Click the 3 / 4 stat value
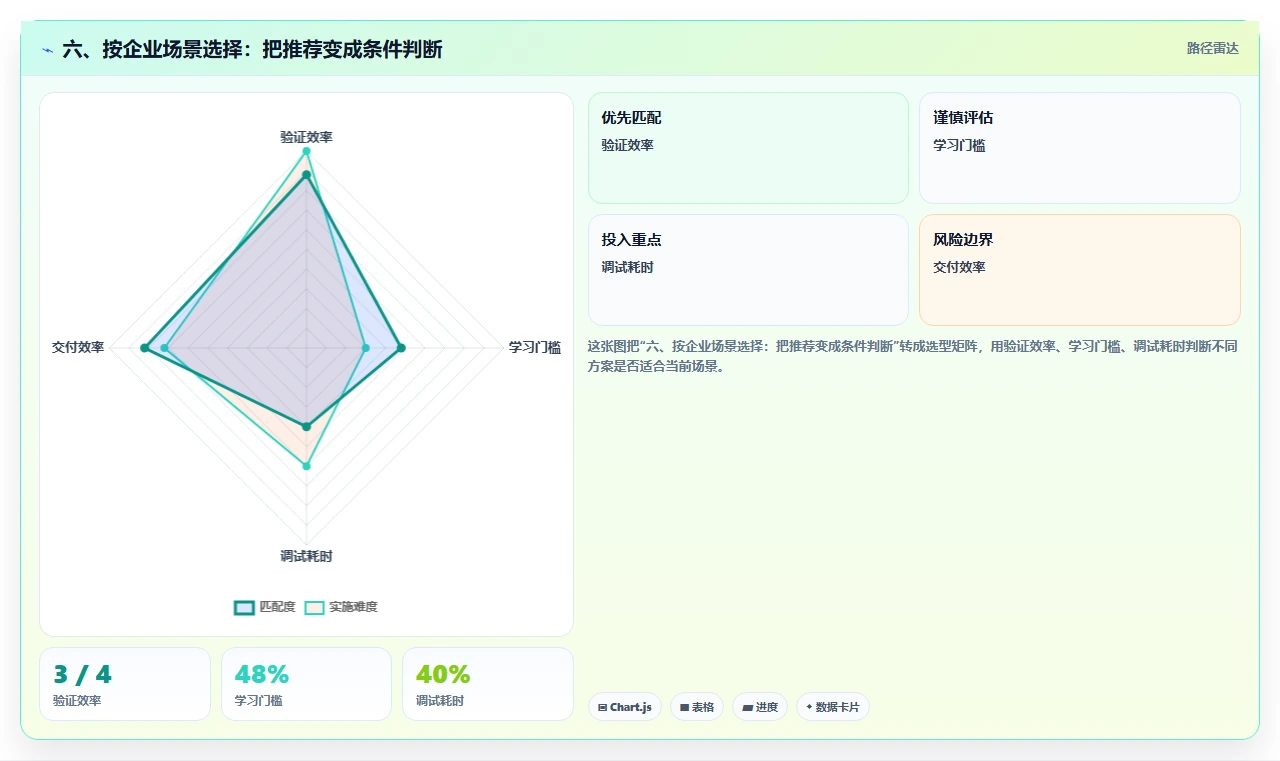This screenshot has height=761, width=1280. click(83, 675)
